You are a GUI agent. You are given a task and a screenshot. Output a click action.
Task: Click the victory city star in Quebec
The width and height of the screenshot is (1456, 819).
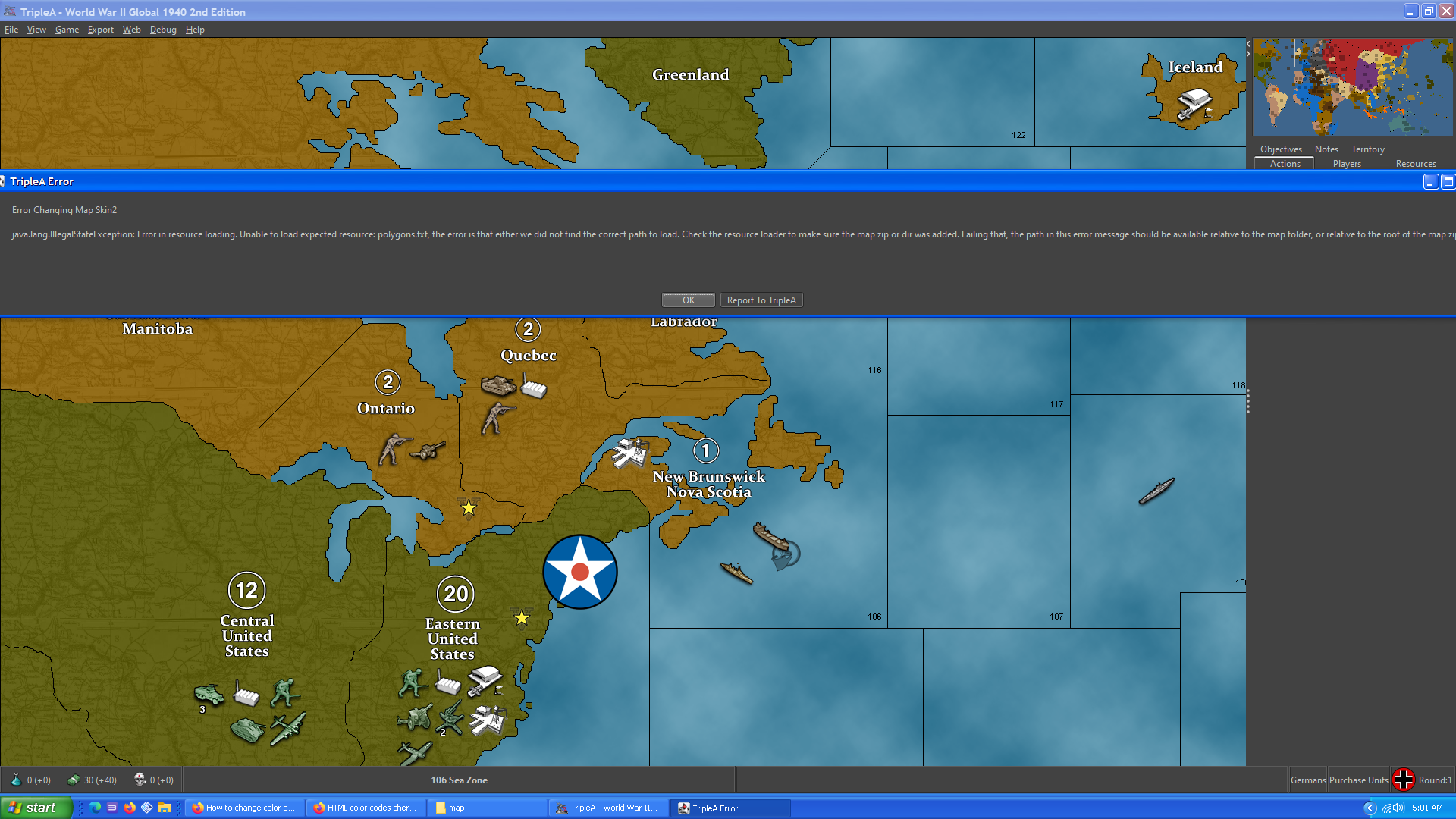coord(469,507)
